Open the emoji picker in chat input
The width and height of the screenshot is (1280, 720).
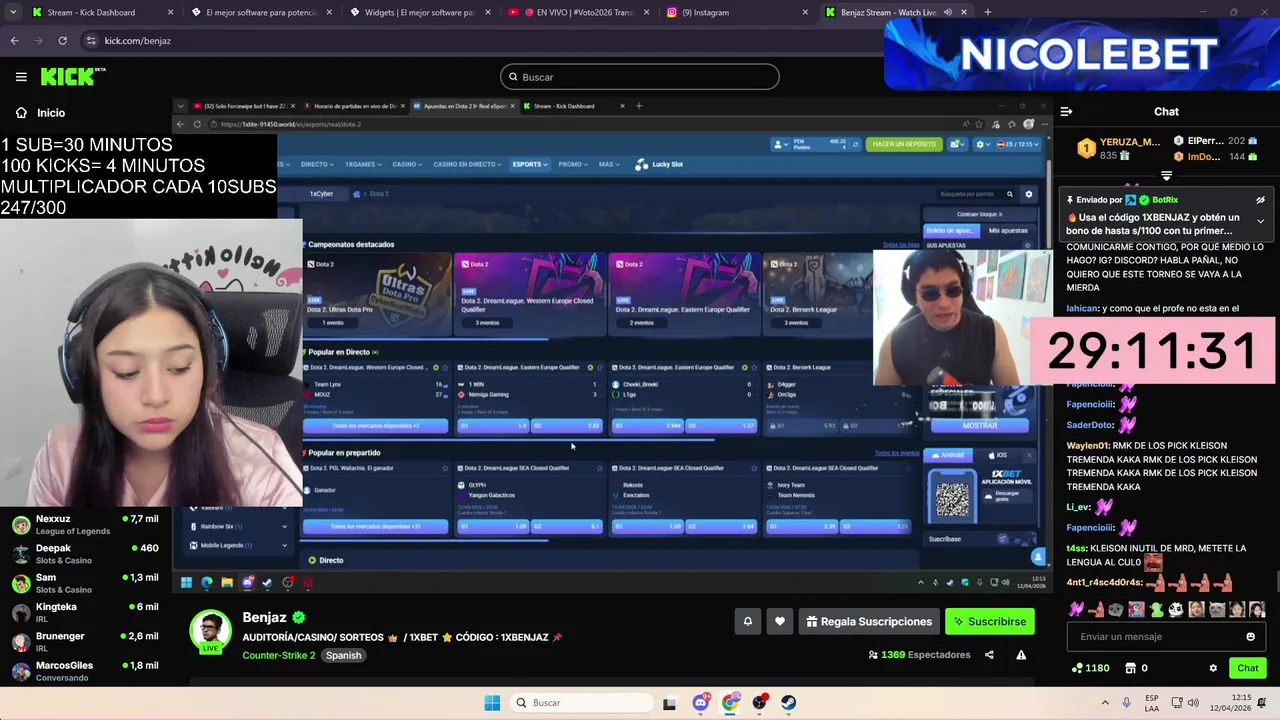point(1250,637)
